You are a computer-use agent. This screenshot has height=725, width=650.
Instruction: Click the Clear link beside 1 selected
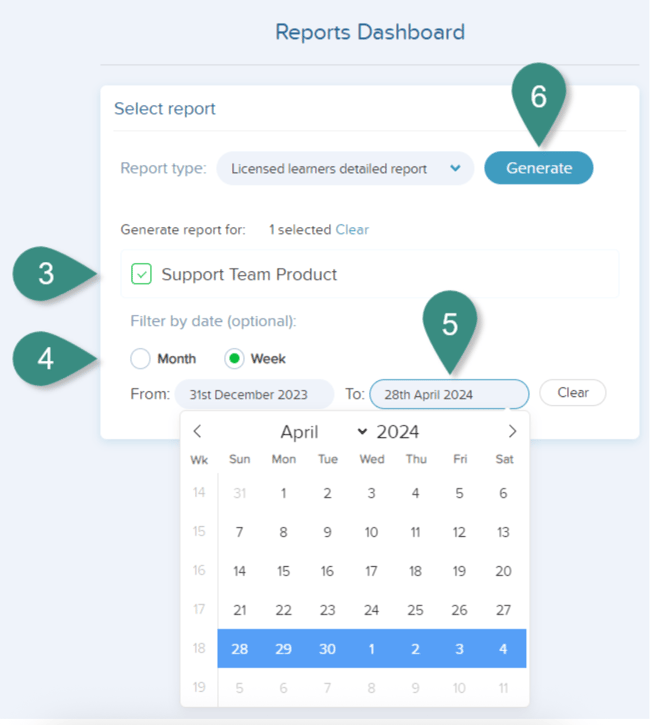point(352,230)
